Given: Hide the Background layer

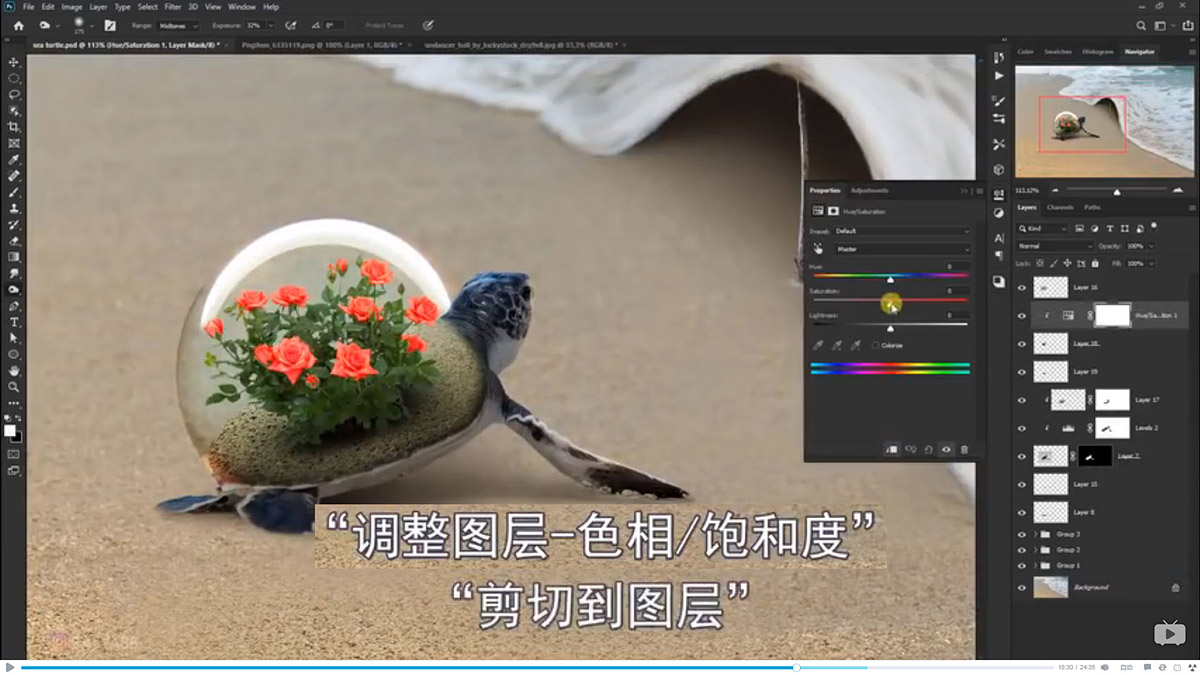Looking at the screenshot, I should [1022, 588].
